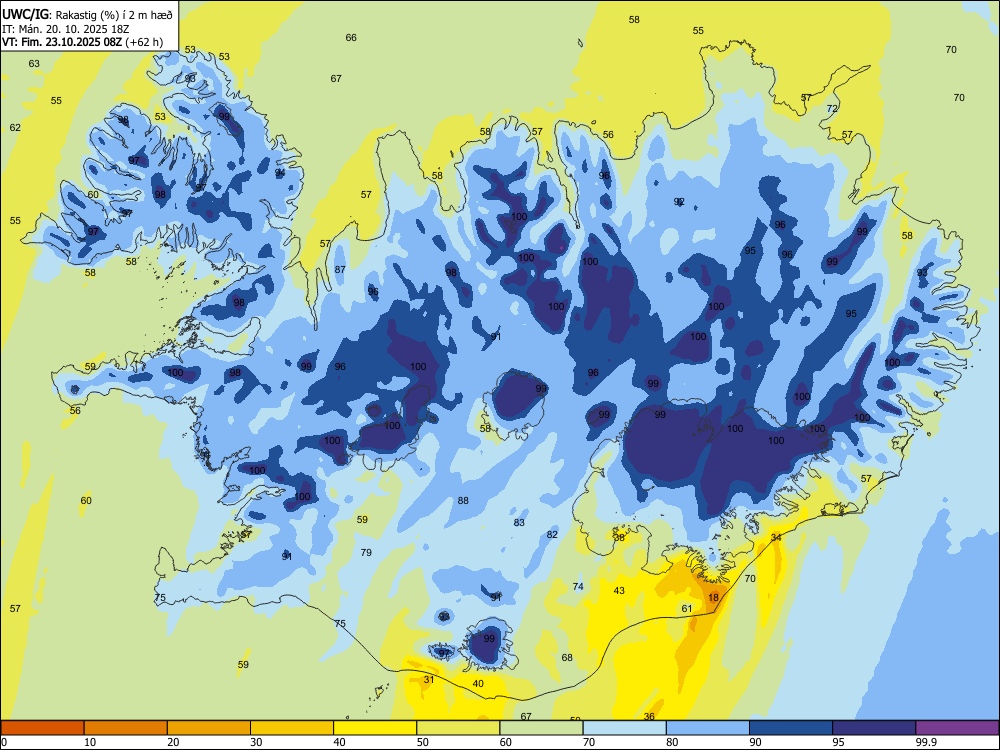
Task: Click the yellow-green 50–60 legend swatch
Action: [x=459, y=728]
